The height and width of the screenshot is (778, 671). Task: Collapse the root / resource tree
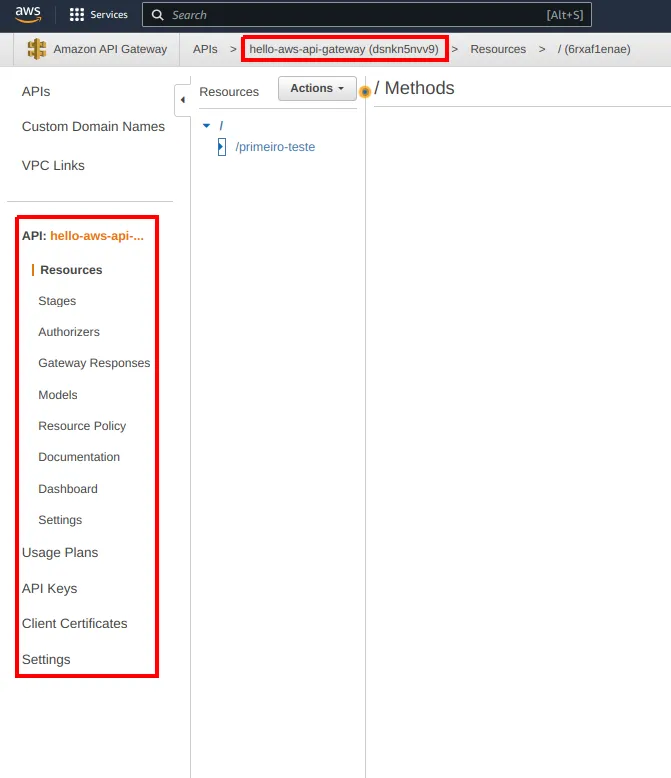(x=206, y=126)
